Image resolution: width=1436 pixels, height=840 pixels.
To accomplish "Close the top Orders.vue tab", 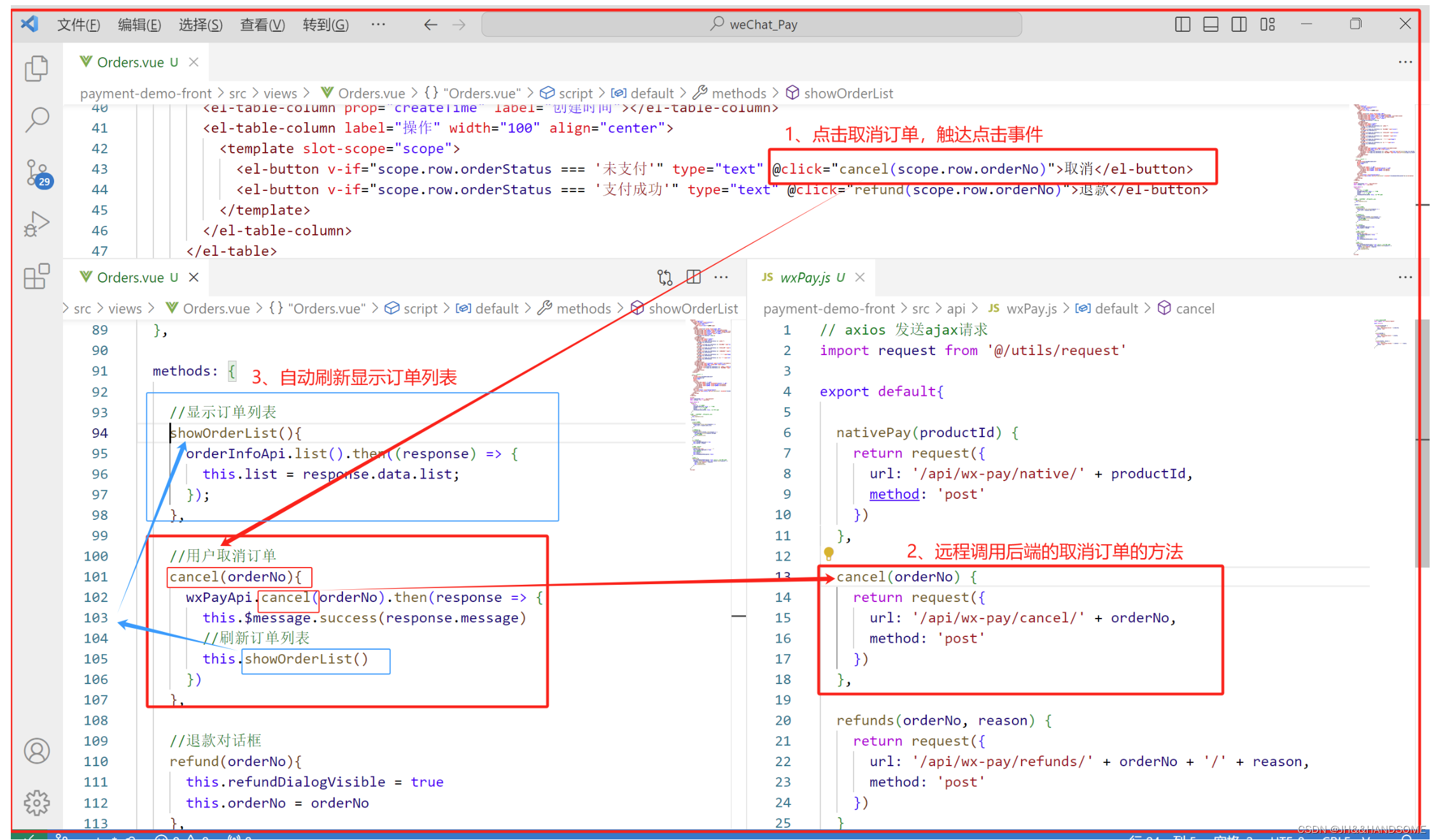I will tap(194, 62).
